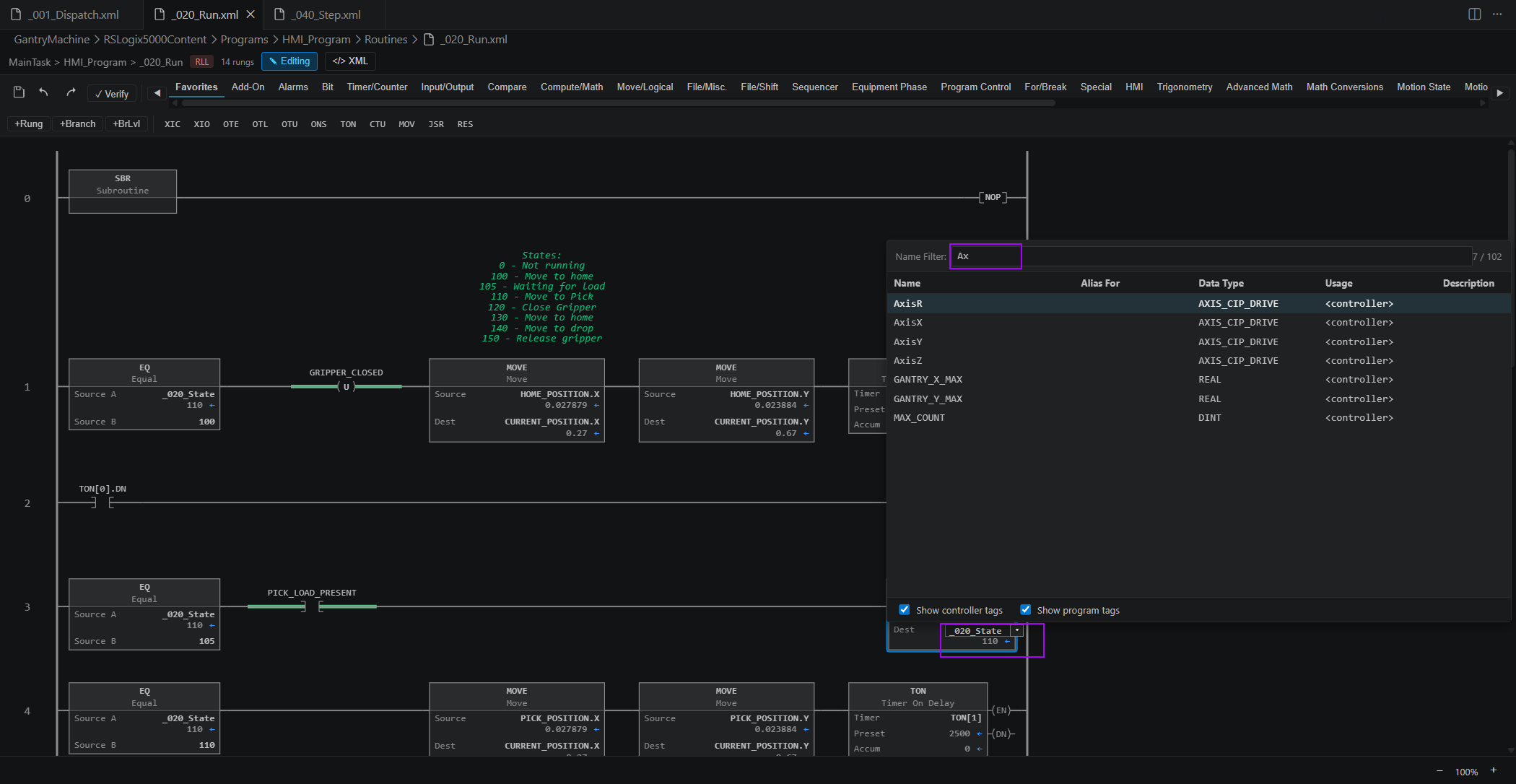Screen dimensions: 1516x784
Task: Insert a TON timer instruction
Action: [x=348, y=124]
